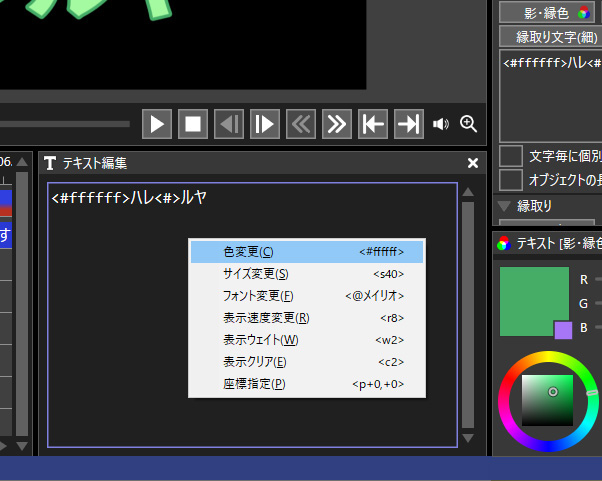Jump to the end of the timeline

pos(409,124)
